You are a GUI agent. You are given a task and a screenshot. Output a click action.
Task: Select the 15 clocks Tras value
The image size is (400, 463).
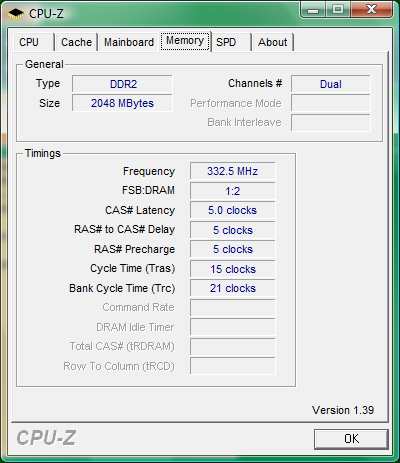point(233,269)
